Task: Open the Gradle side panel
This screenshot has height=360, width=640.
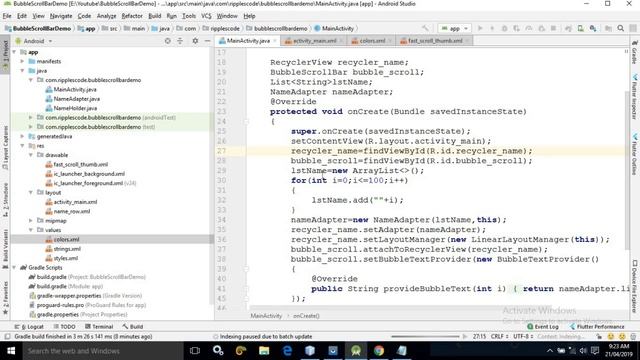Action: click(635, 52)
